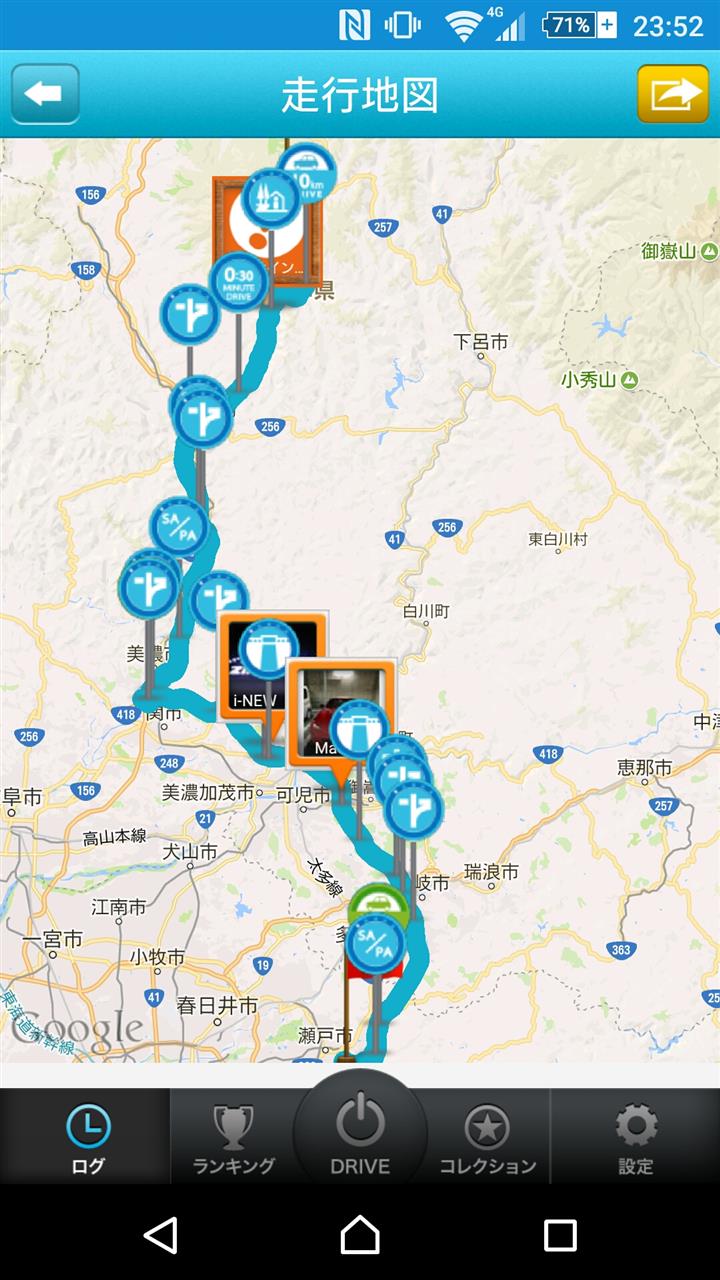Screen dimensions: 720x1280
Task: Tap the SA/PA marker near Seto
Action: coord(376,943)
